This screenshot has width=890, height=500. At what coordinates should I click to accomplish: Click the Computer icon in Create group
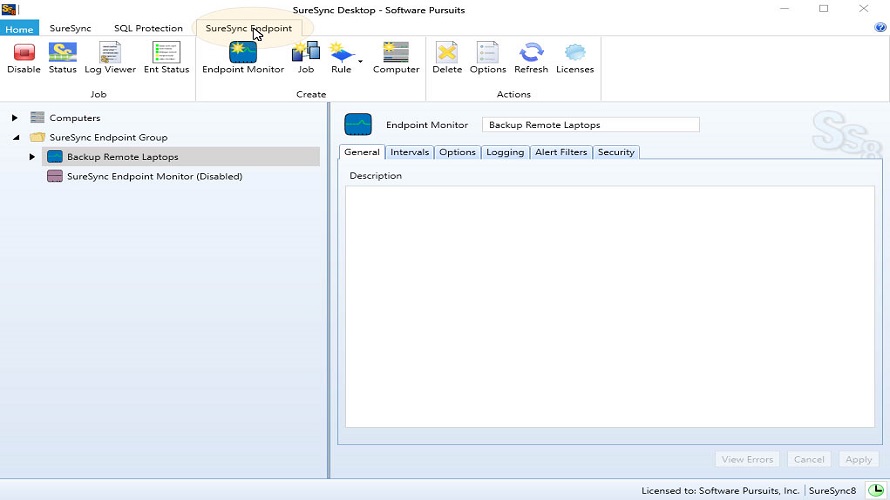tap(396, 58)
